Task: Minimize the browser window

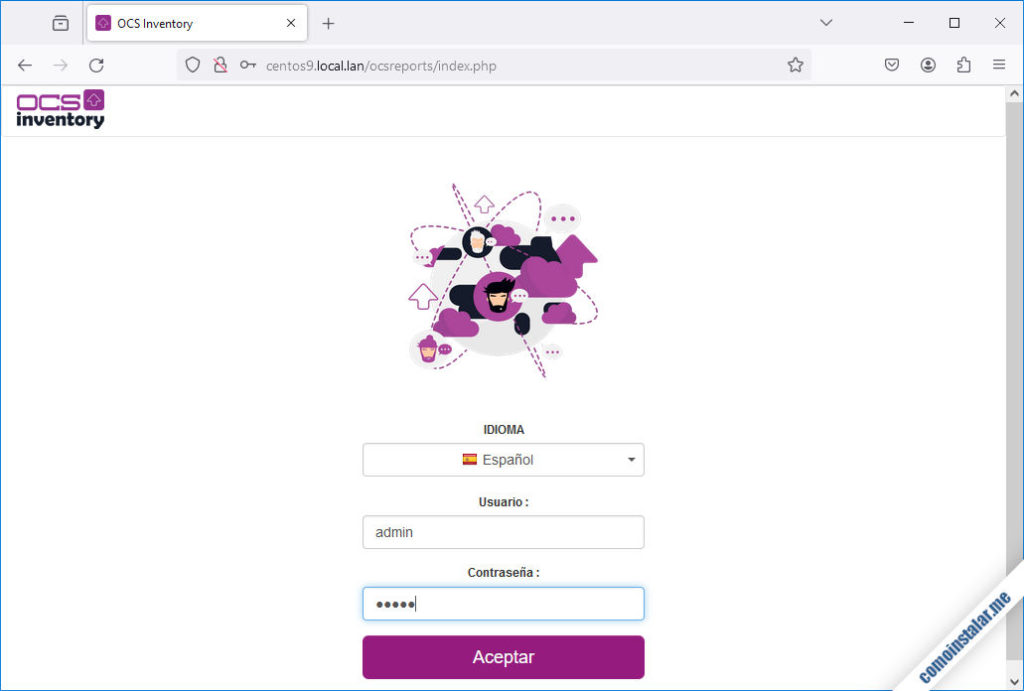Action: [908, 23]
